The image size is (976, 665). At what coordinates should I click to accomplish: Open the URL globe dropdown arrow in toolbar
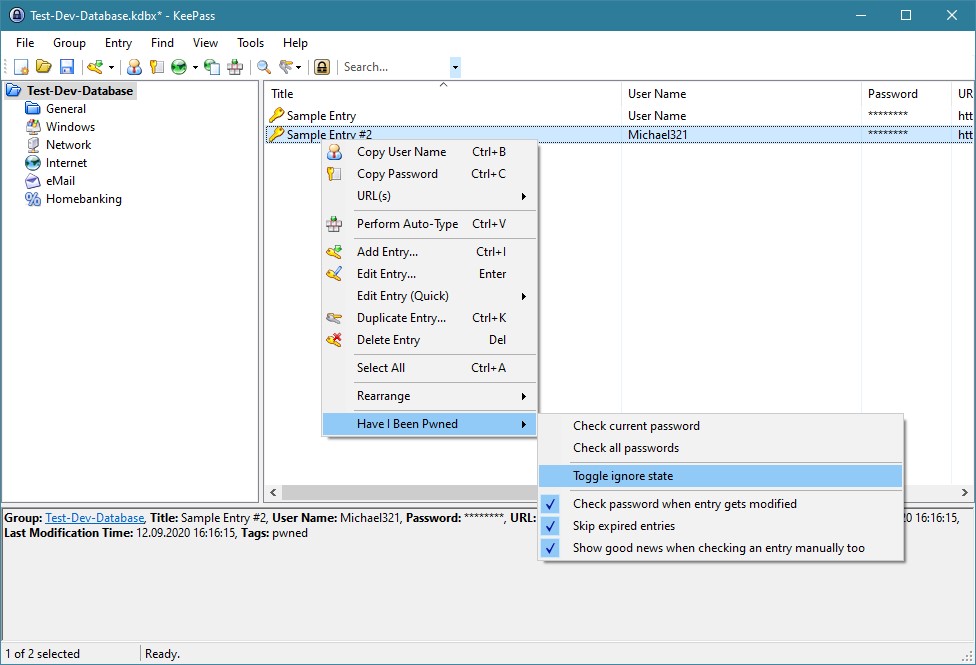pyautogui.click(x=195, y=67)
